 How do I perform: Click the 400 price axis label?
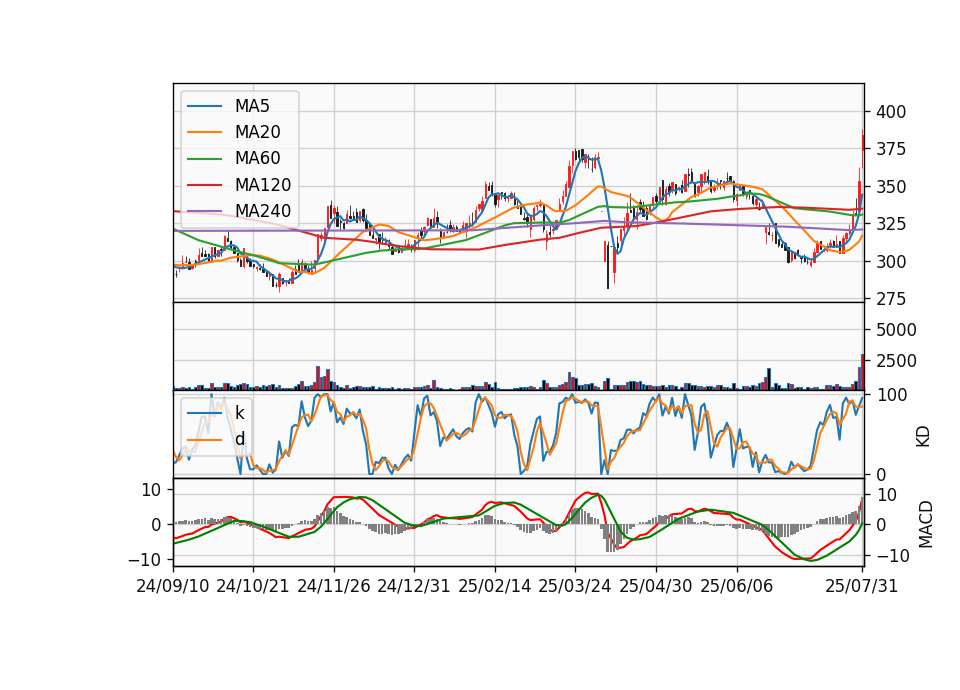pyautogui.click(x=891, y=112)
